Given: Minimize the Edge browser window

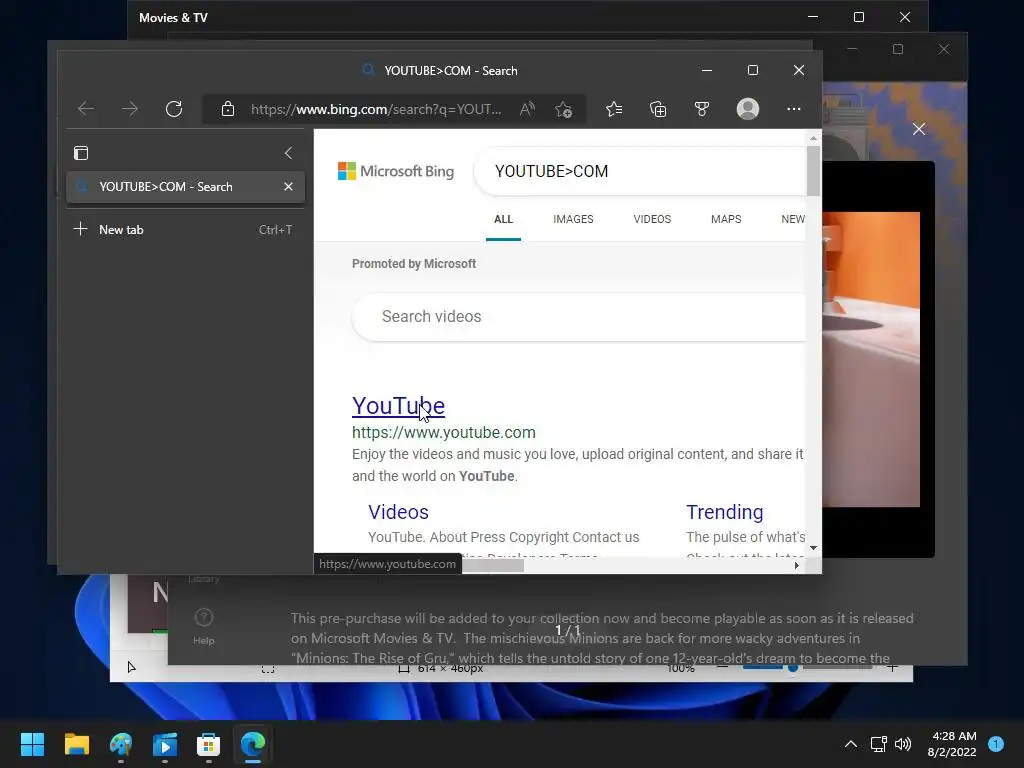Looking at the screenshot, I should click(707, 70).
